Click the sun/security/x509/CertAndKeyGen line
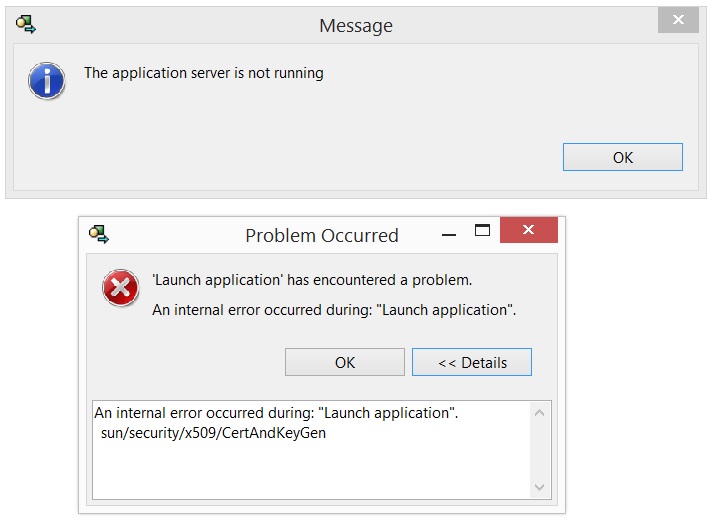The width and height of the screenshot is (723, 523). [214, 433]
